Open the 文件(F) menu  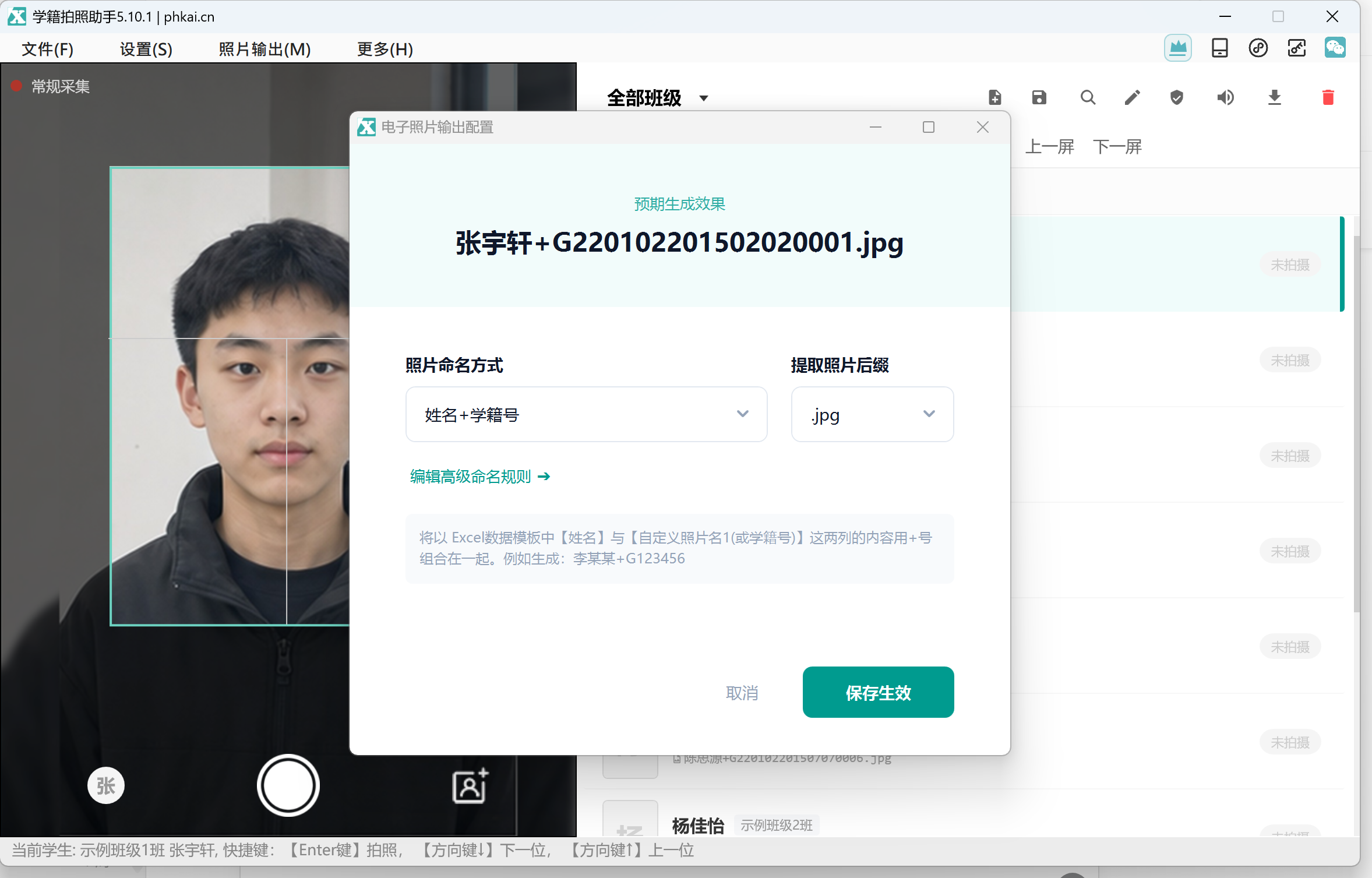tap(48, 49)
